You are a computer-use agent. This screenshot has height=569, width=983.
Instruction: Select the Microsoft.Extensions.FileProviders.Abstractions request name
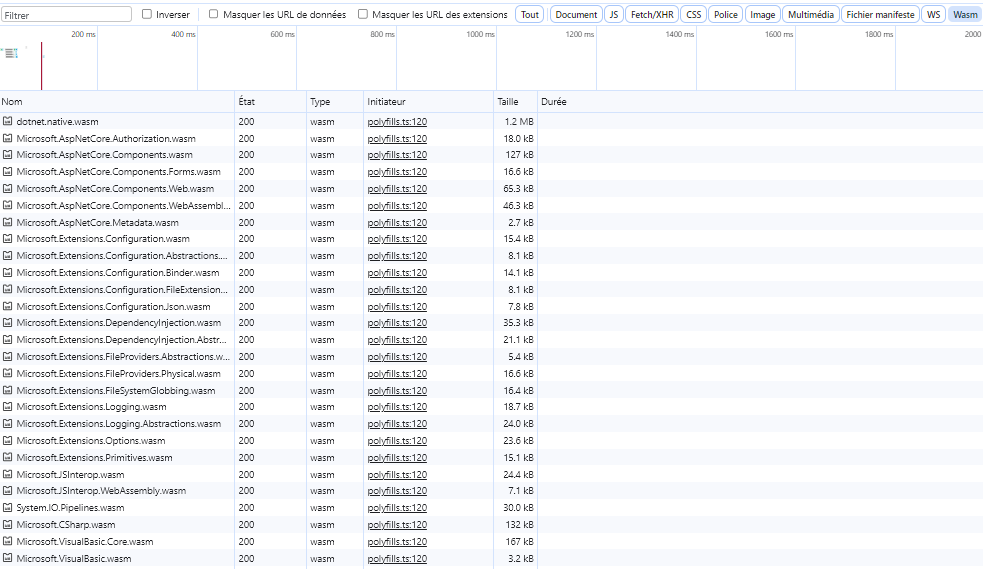point(123,357)
